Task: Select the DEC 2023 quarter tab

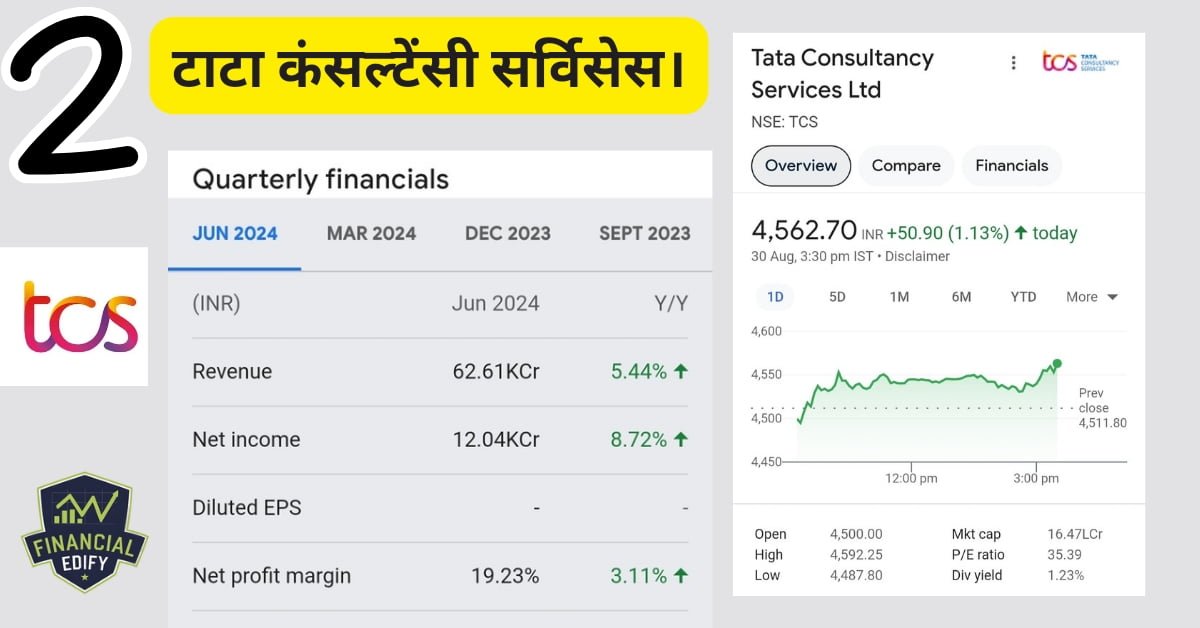Action: [507, 233]
